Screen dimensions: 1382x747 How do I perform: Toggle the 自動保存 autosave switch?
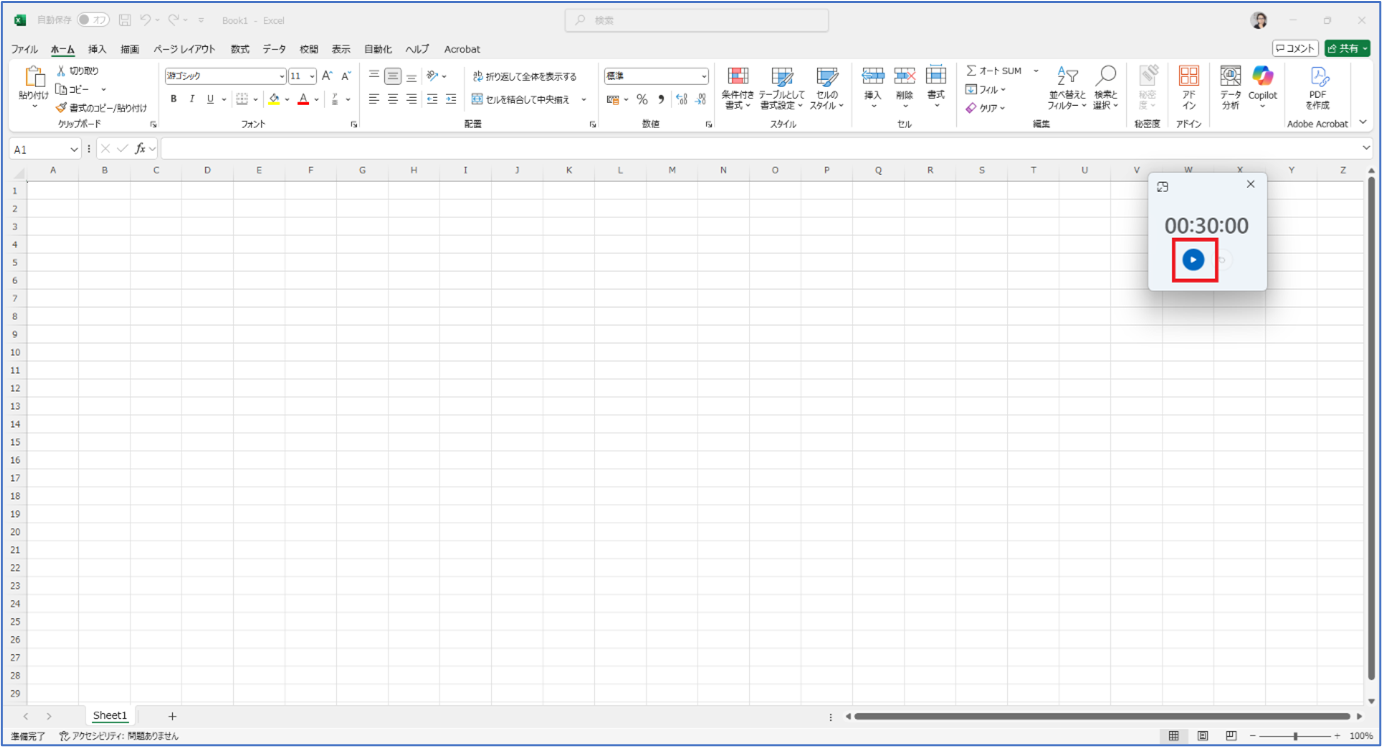93,20
